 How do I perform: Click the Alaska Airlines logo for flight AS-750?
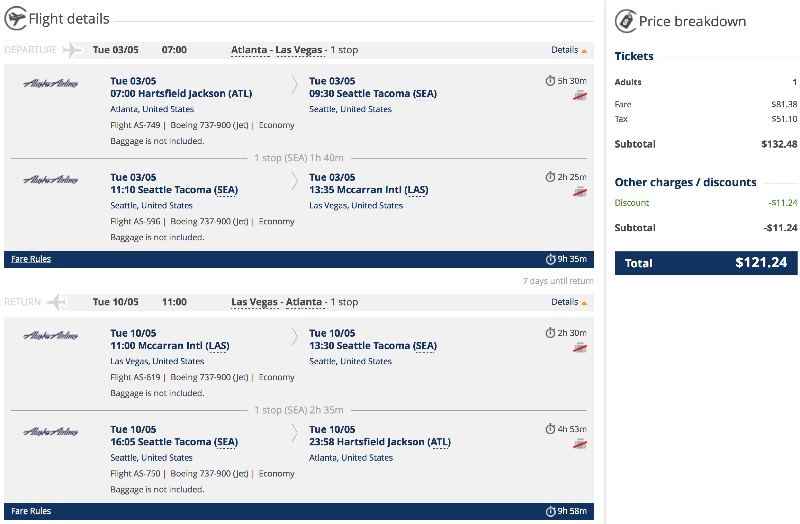click(51, 431)
